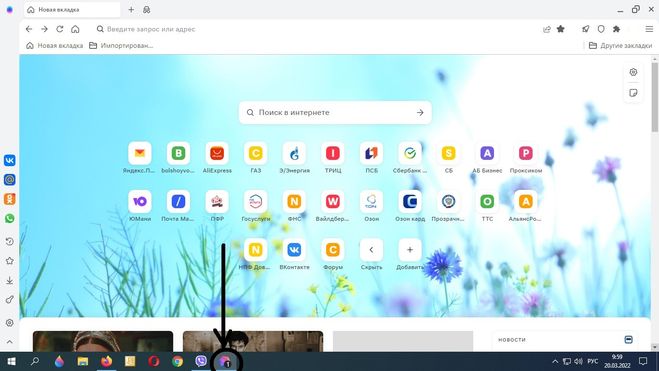
Task: Open the ФНС tile
Action: (x=294, y=206)
